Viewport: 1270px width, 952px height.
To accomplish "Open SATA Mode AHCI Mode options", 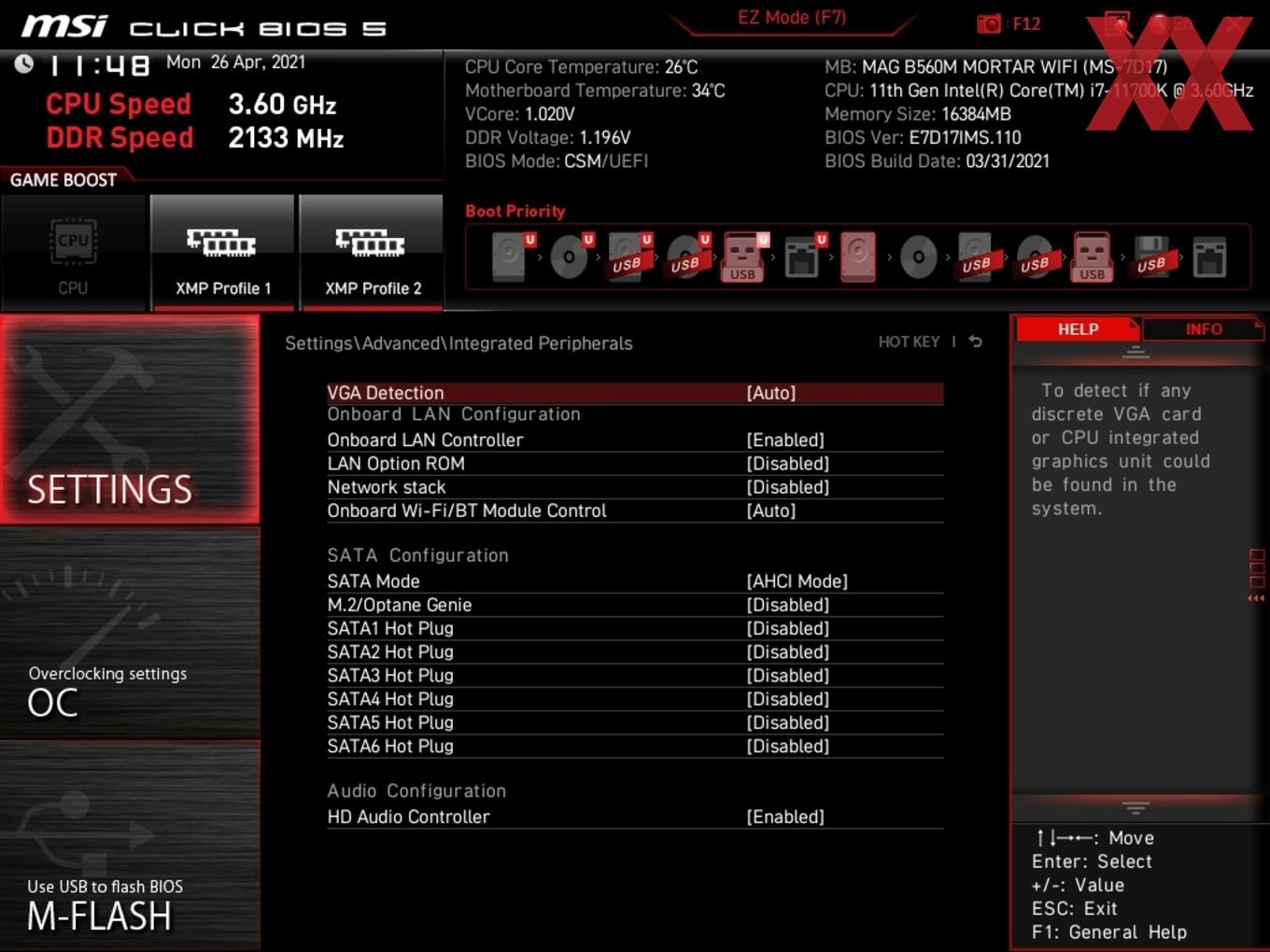I will [797, 581].
